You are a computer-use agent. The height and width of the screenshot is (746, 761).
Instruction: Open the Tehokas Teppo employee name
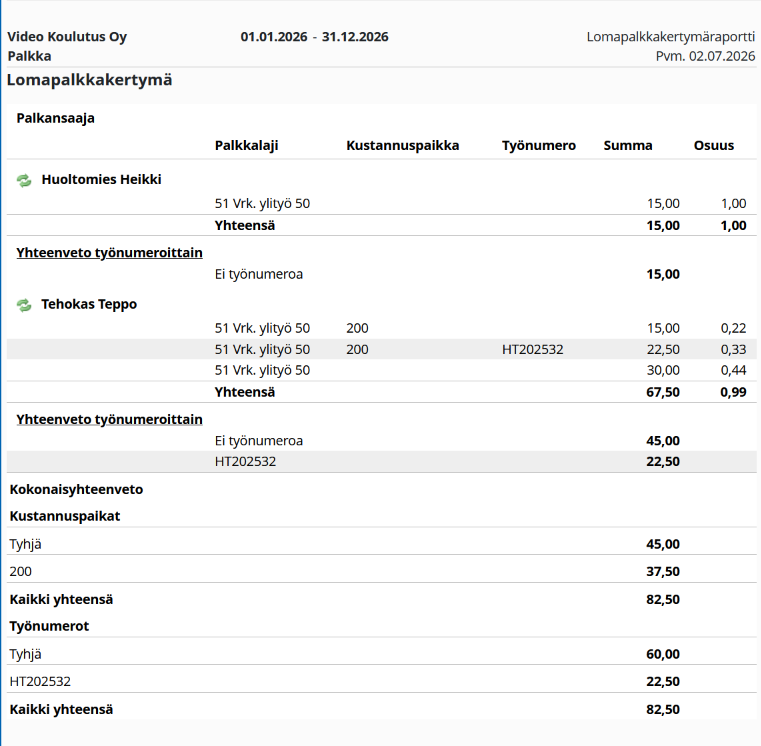pos(89,304)
